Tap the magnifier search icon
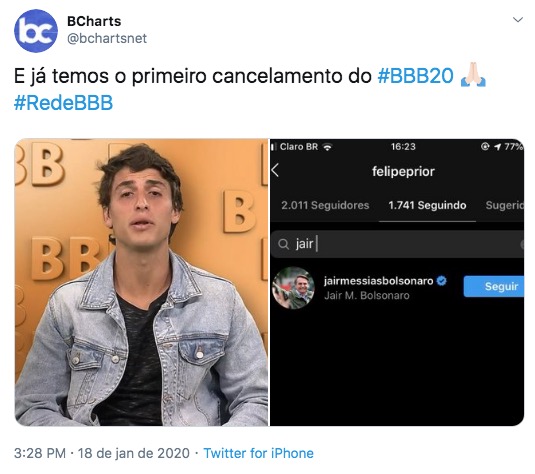The height and width of the screenshot is (474, 535). [283, 244]
